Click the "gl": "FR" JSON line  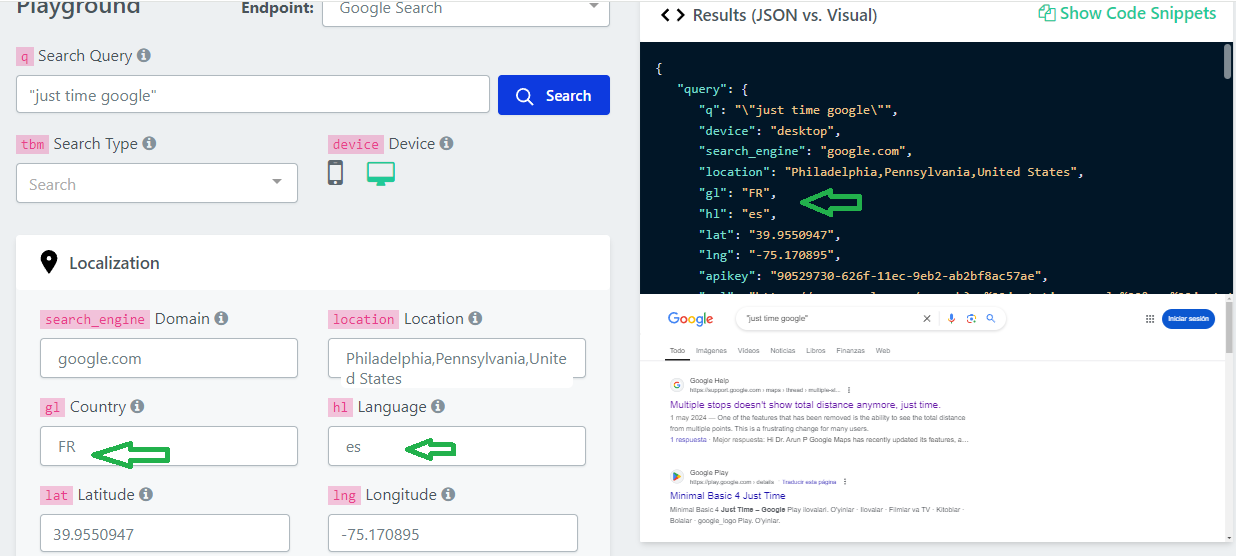(x=737, y=192)
